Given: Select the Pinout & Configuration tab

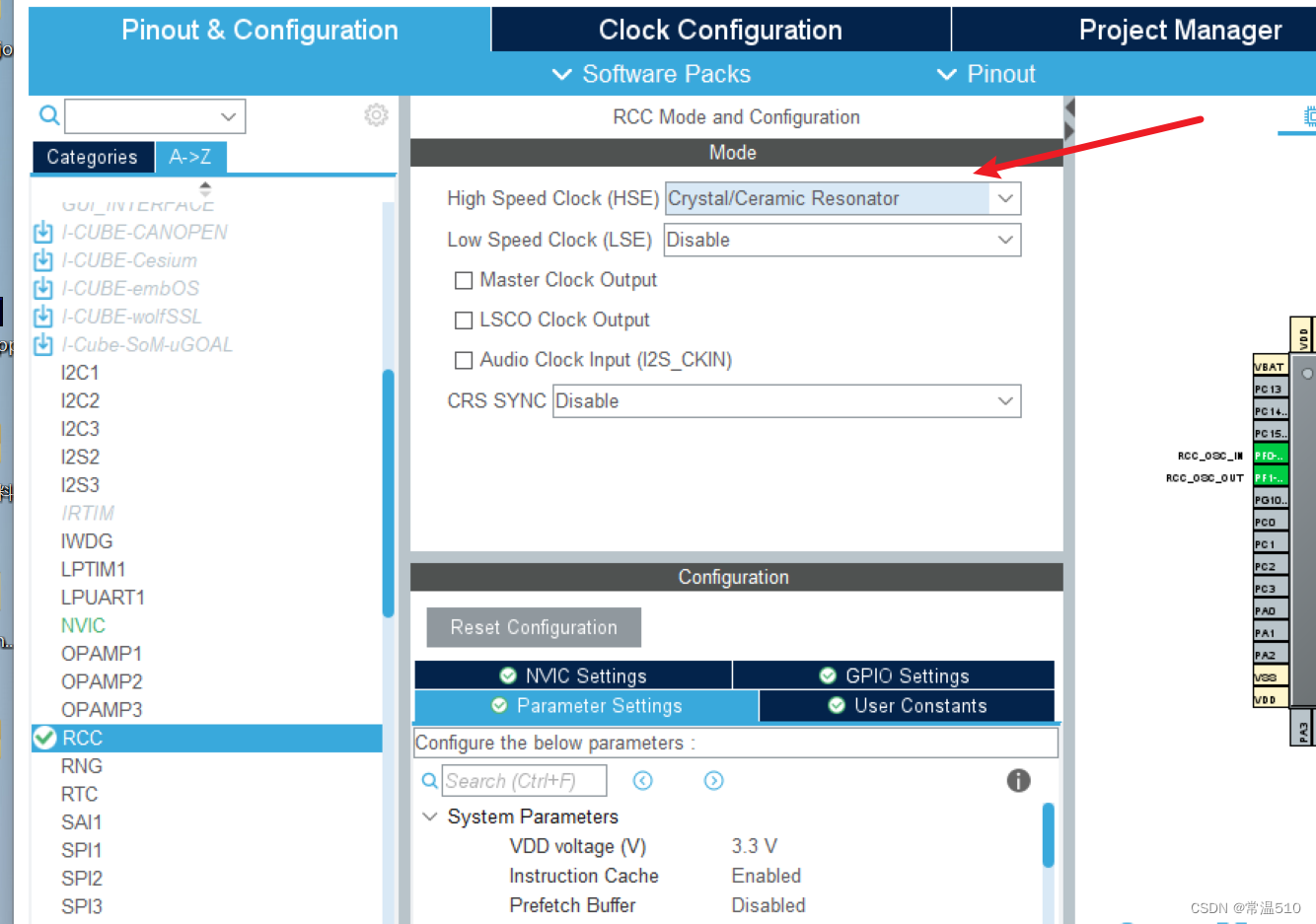Looking at the screenshot, I should (259, 30).
